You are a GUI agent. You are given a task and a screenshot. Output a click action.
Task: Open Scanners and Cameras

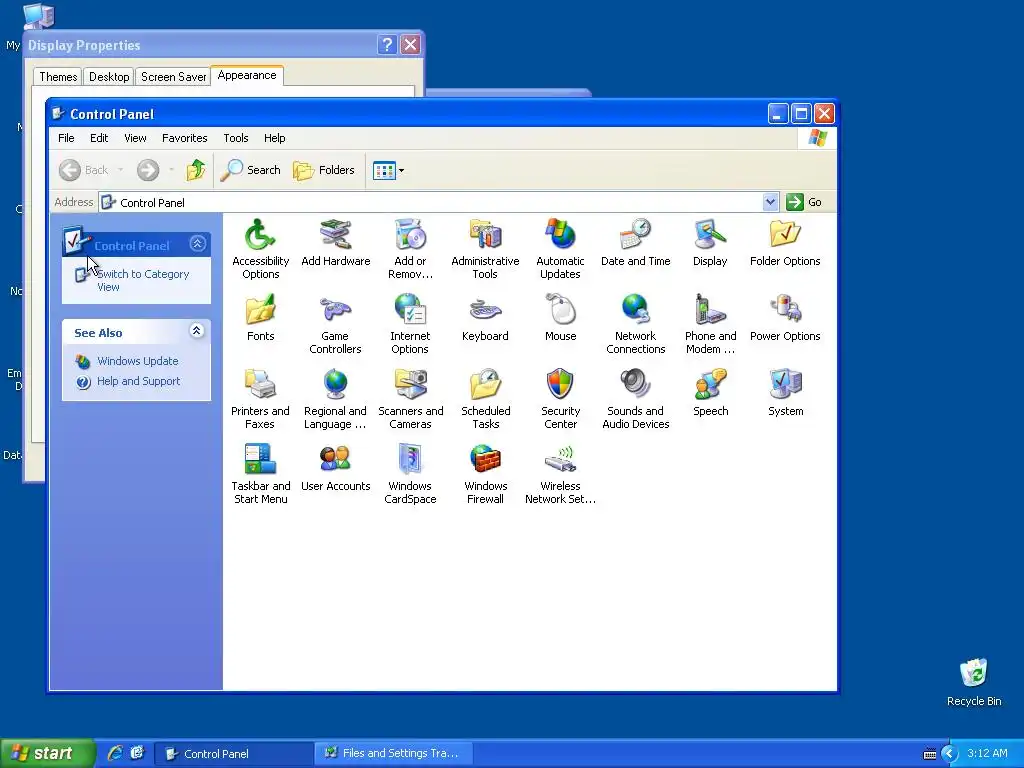coord(410,399)
